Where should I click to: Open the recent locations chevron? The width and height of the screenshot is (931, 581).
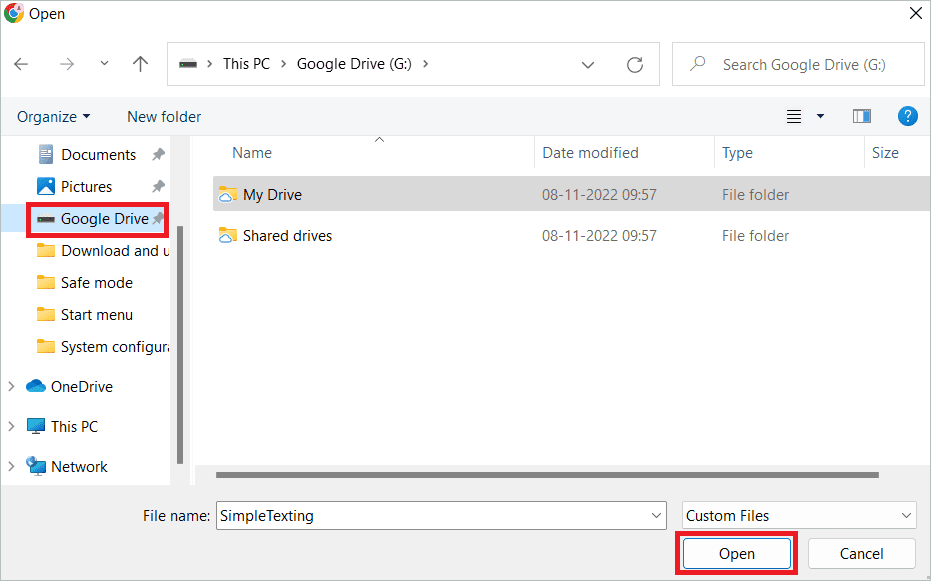(x=104, y=64)
